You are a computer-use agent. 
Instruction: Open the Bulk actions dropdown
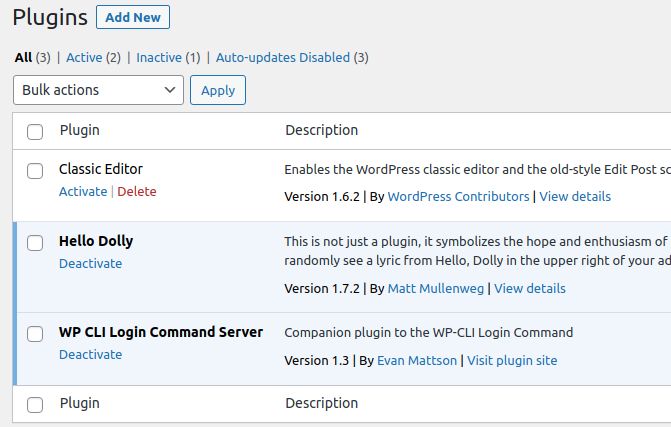click(x=98, y=90)
